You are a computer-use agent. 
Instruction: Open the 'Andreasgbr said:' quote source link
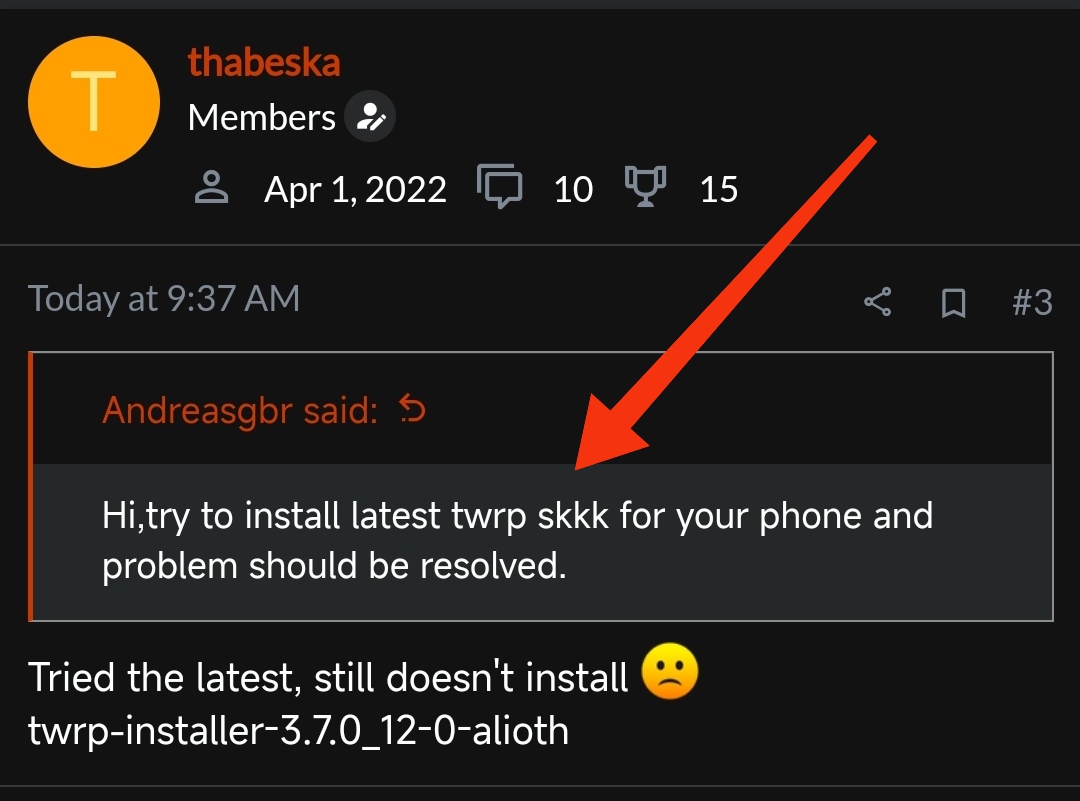coord(240,410)
